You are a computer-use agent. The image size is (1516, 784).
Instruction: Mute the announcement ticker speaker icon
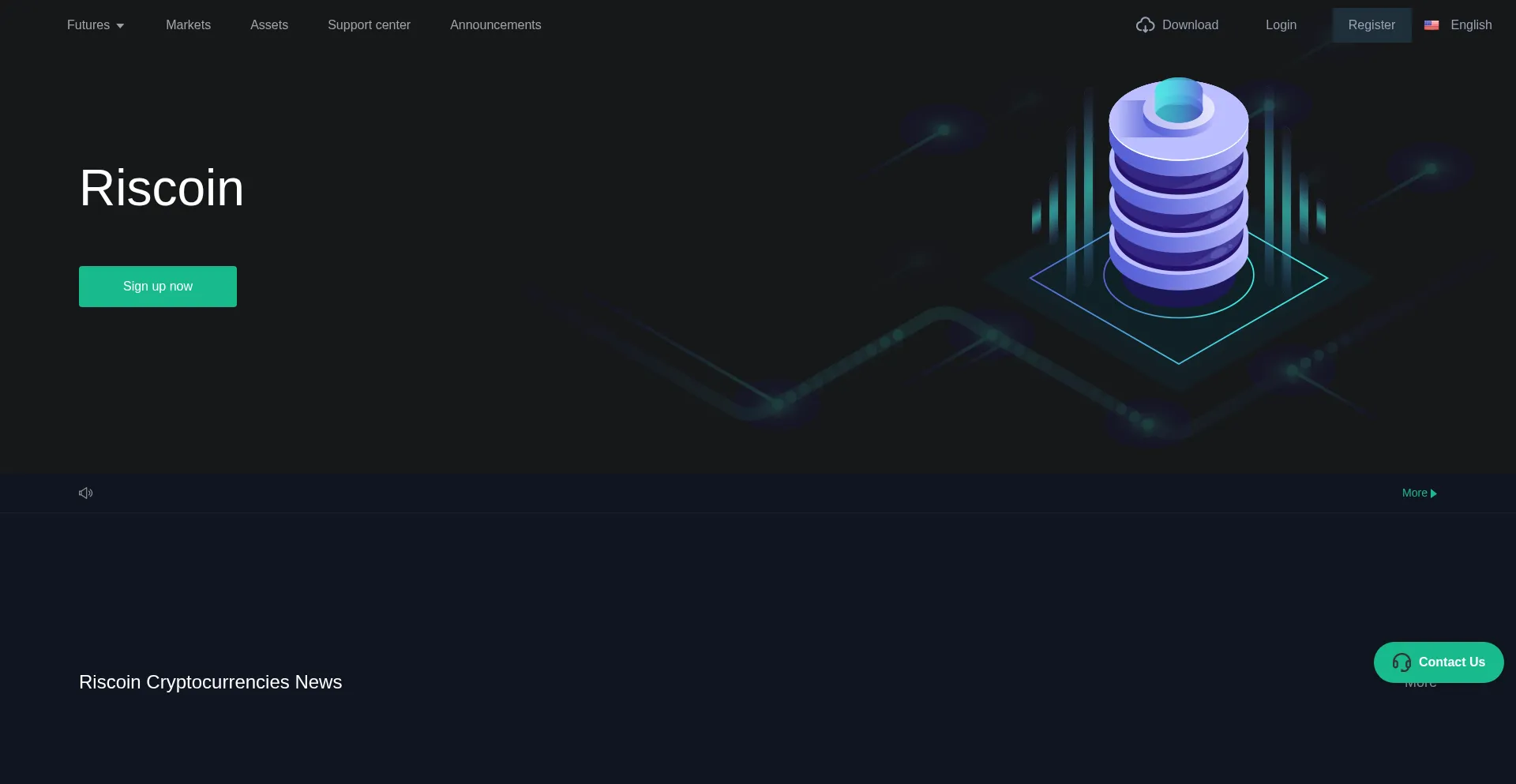tap(86, 493)
